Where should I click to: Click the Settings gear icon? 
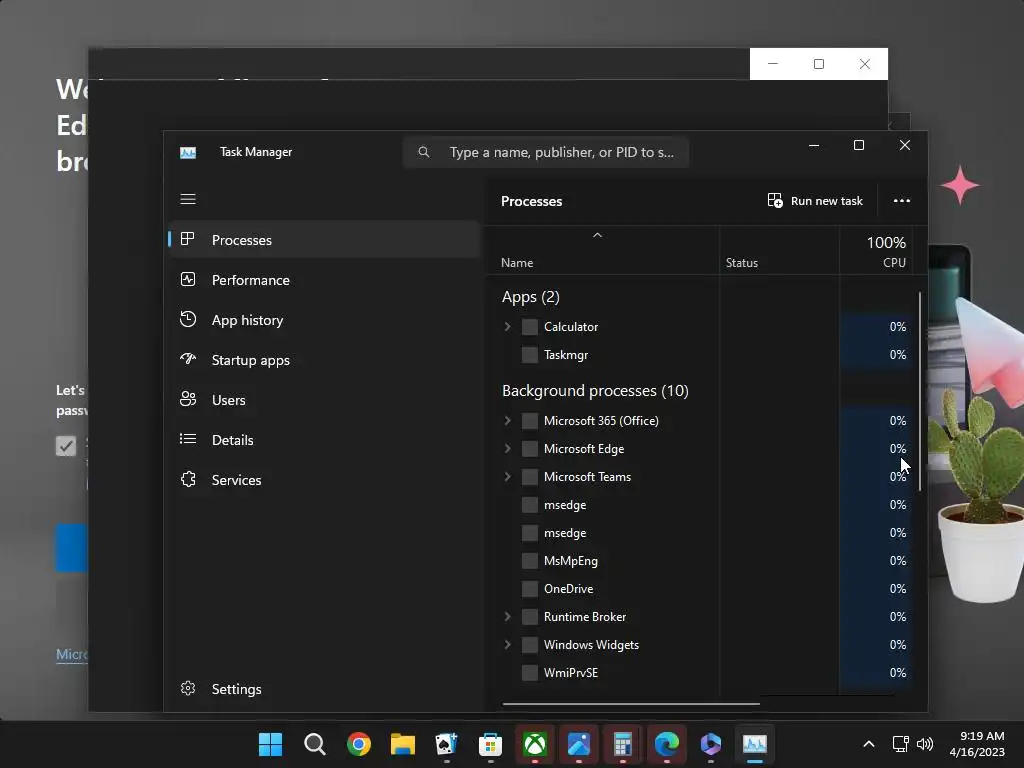tap(187, 688)
